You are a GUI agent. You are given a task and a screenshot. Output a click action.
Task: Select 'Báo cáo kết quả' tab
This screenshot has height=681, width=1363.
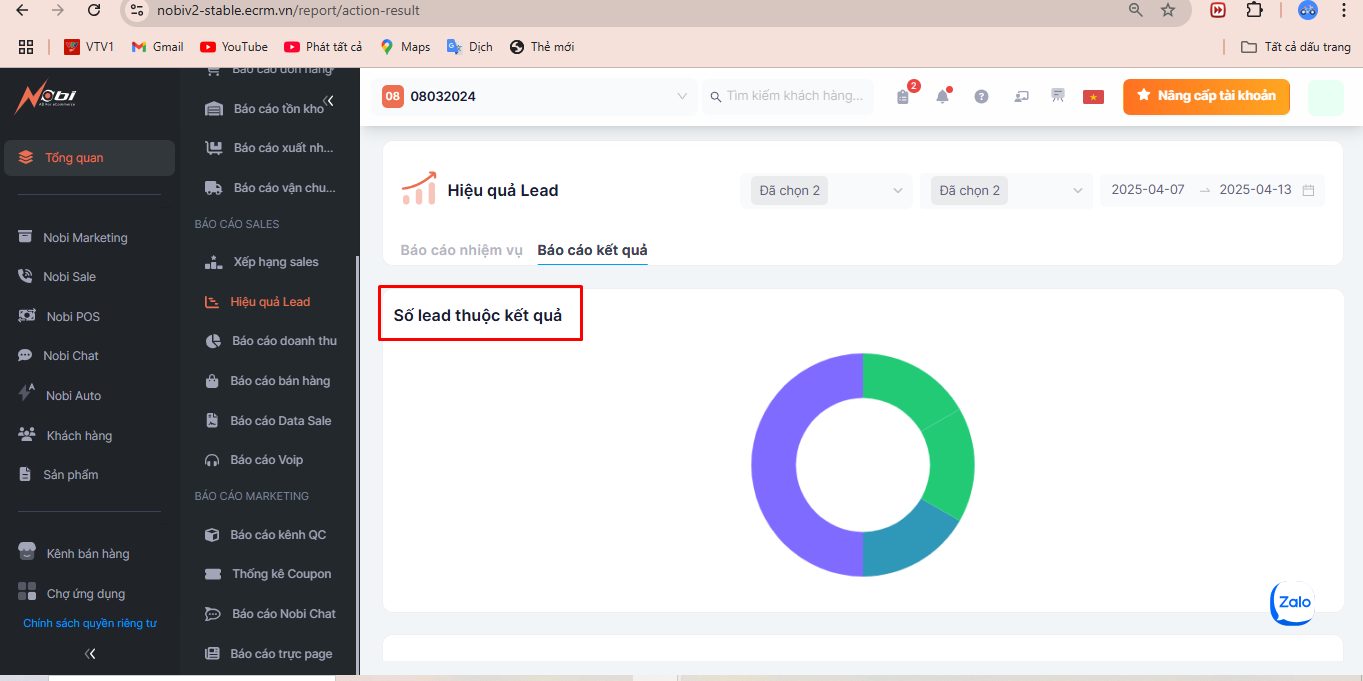pyautogui.click(x=592, y=250)
